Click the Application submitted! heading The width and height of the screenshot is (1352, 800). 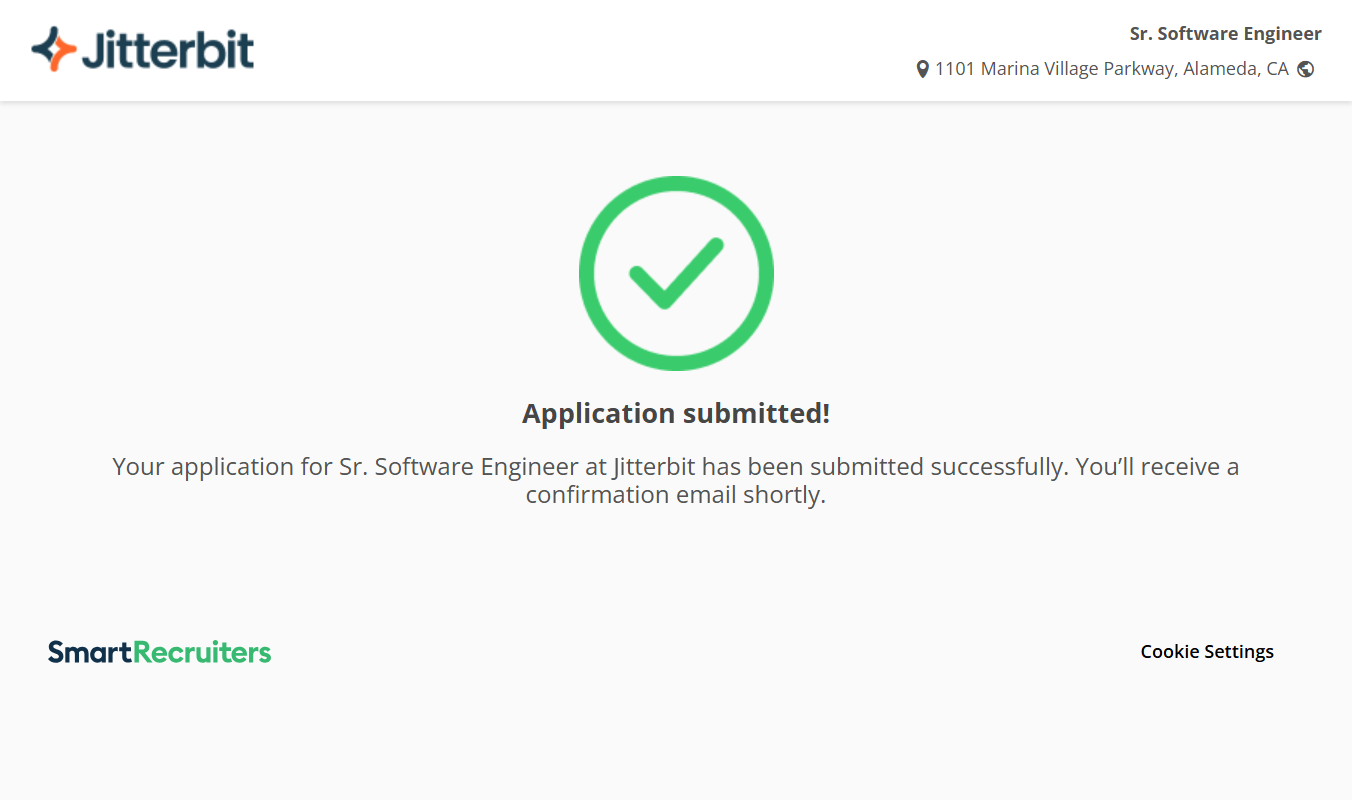coord(676,414)
